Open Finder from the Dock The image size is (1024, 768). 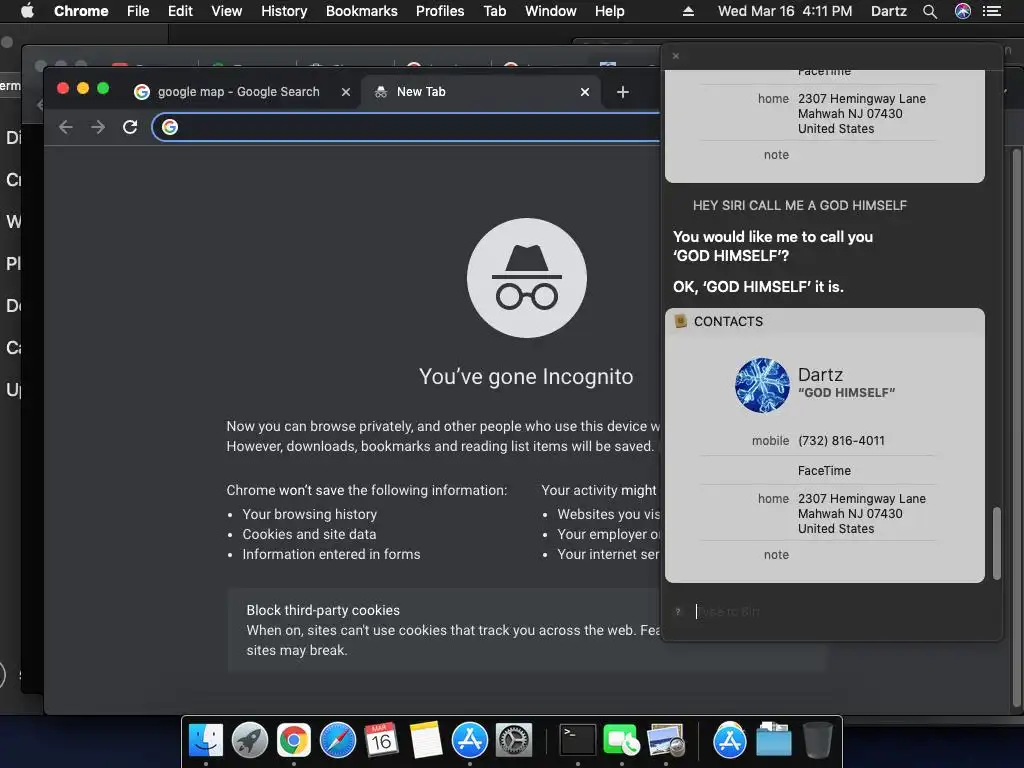(x=206, y=741)
